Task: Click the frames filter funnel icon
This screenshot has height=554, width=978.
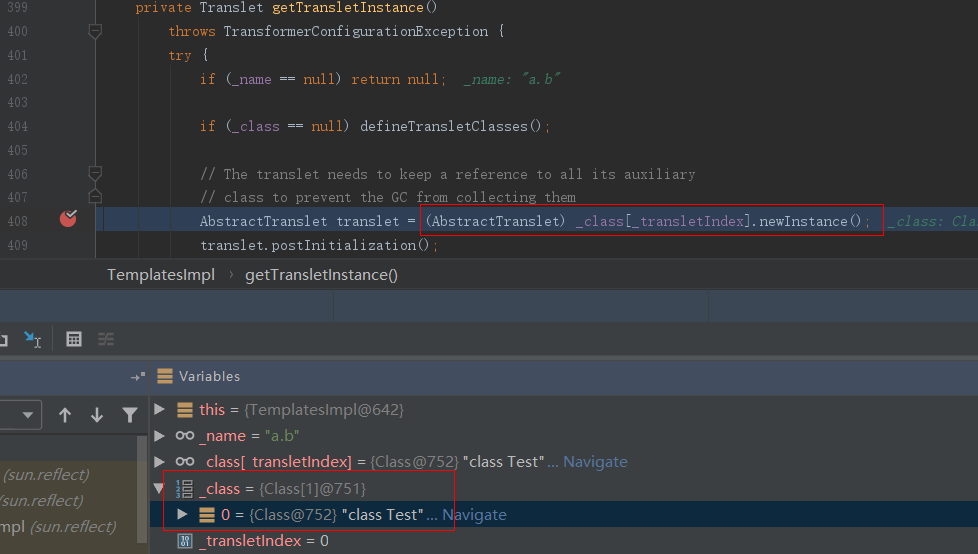Action: [x=130, y=415]
